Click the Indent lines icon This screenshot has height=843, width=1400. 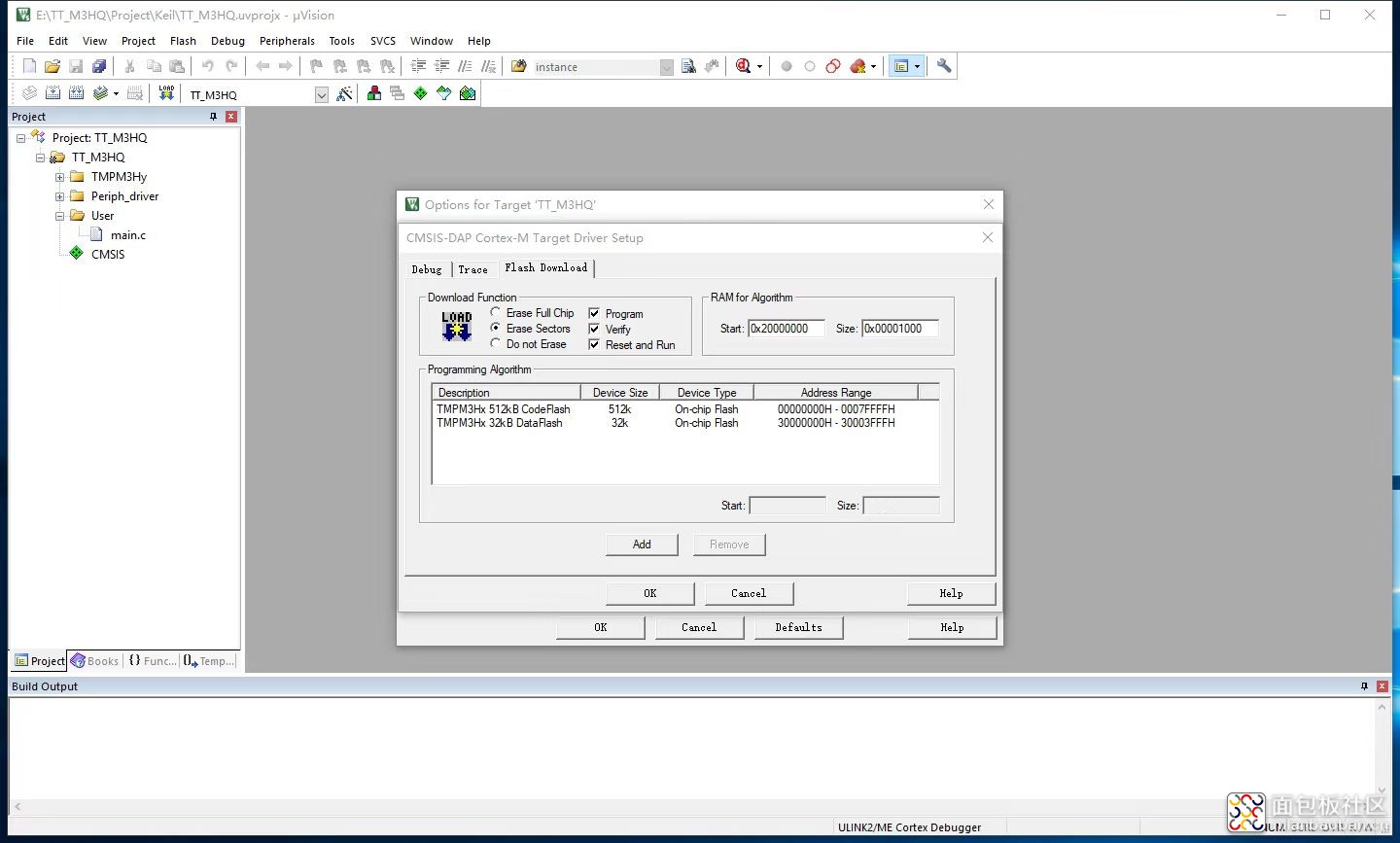(418, 66)
